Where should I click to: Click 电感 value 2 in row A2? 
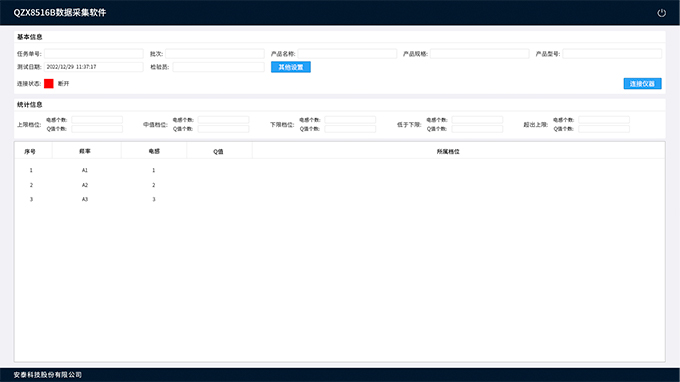(154, 185)
